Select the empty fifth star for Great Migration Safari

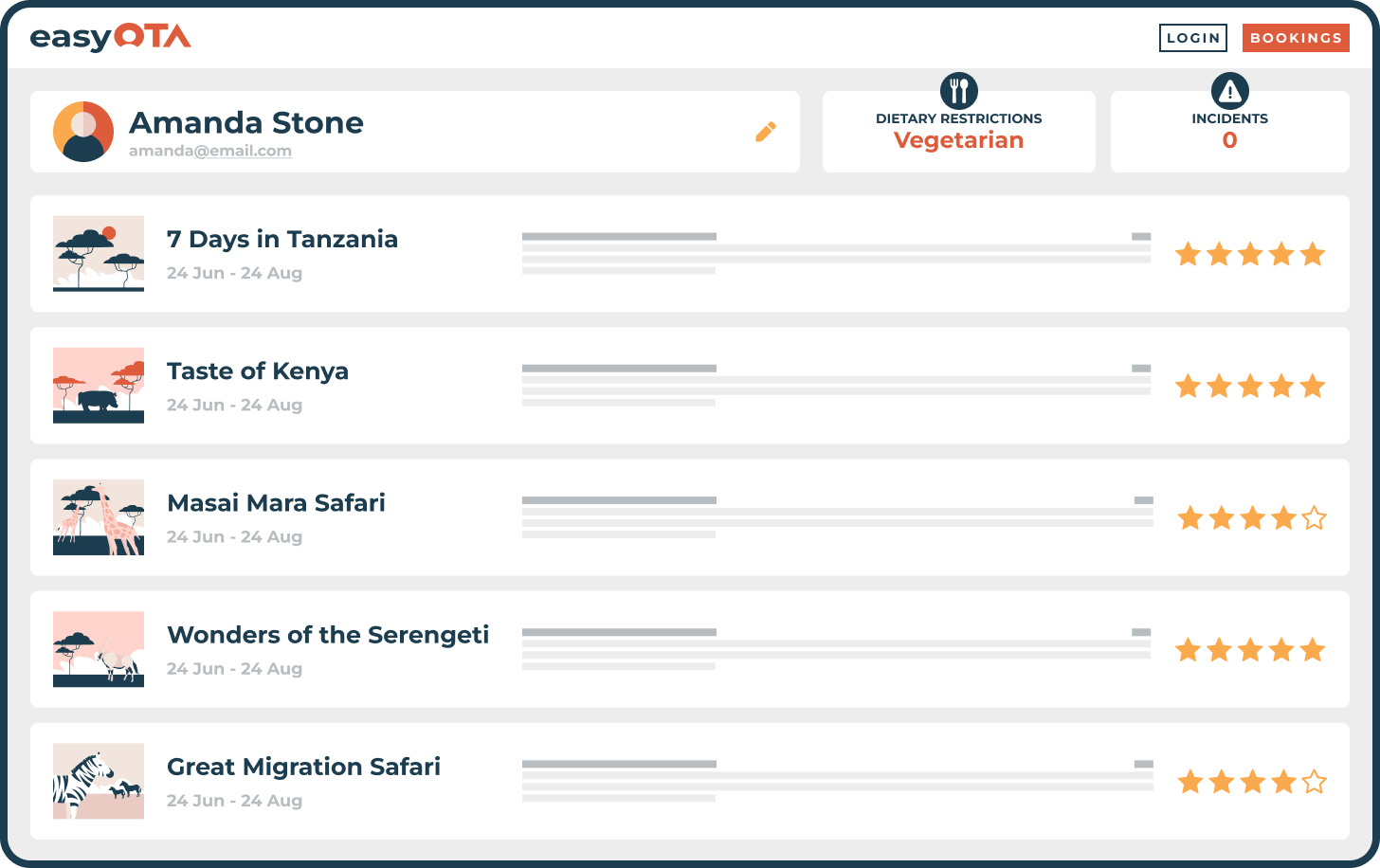click(1314, 782)
